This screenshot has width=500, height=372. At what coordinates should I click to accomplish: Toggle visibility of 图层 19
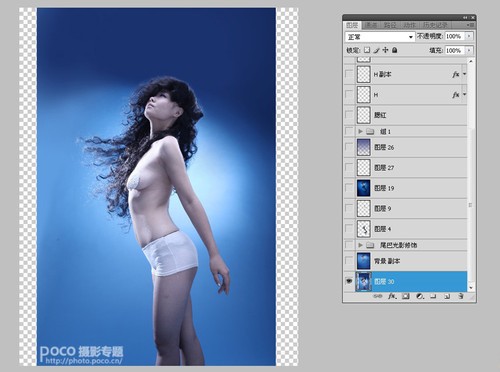tap(349, 188)
